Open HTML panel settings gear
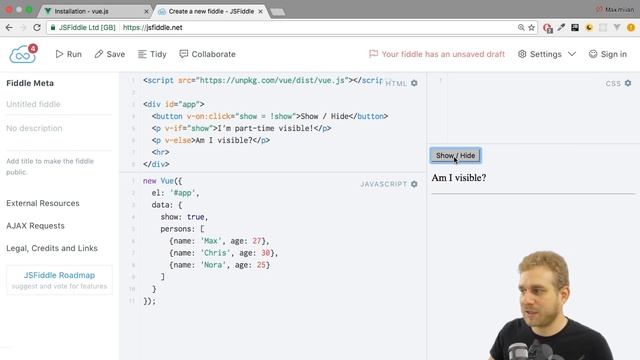 click(x=414, y=83)
